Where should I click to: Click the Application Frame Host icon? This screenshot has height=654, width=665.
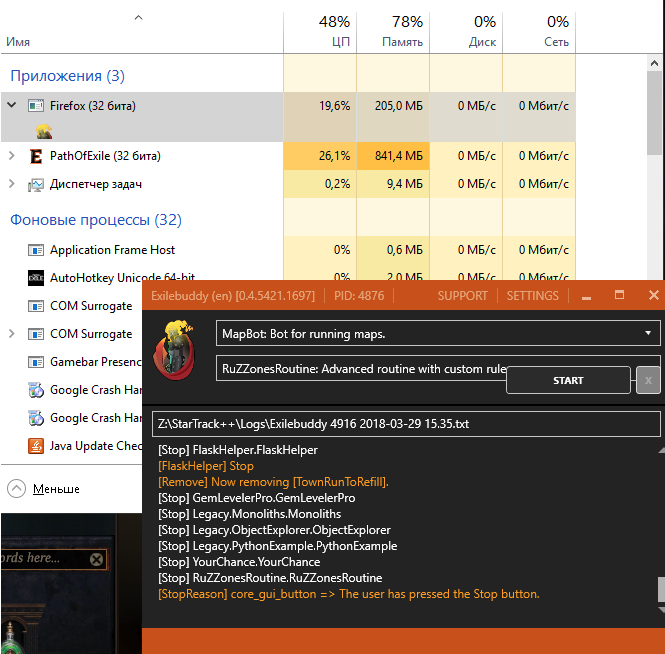click(36, 250)
